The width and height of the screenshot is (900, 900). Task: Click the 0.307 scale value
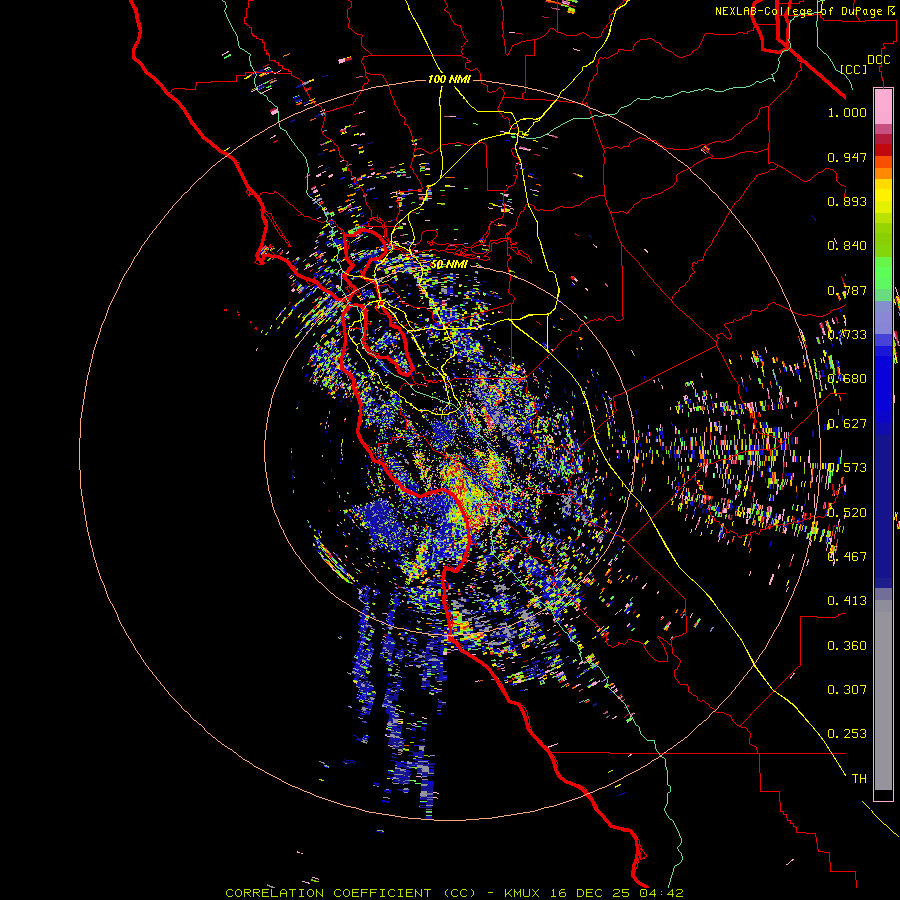point(847,690)
